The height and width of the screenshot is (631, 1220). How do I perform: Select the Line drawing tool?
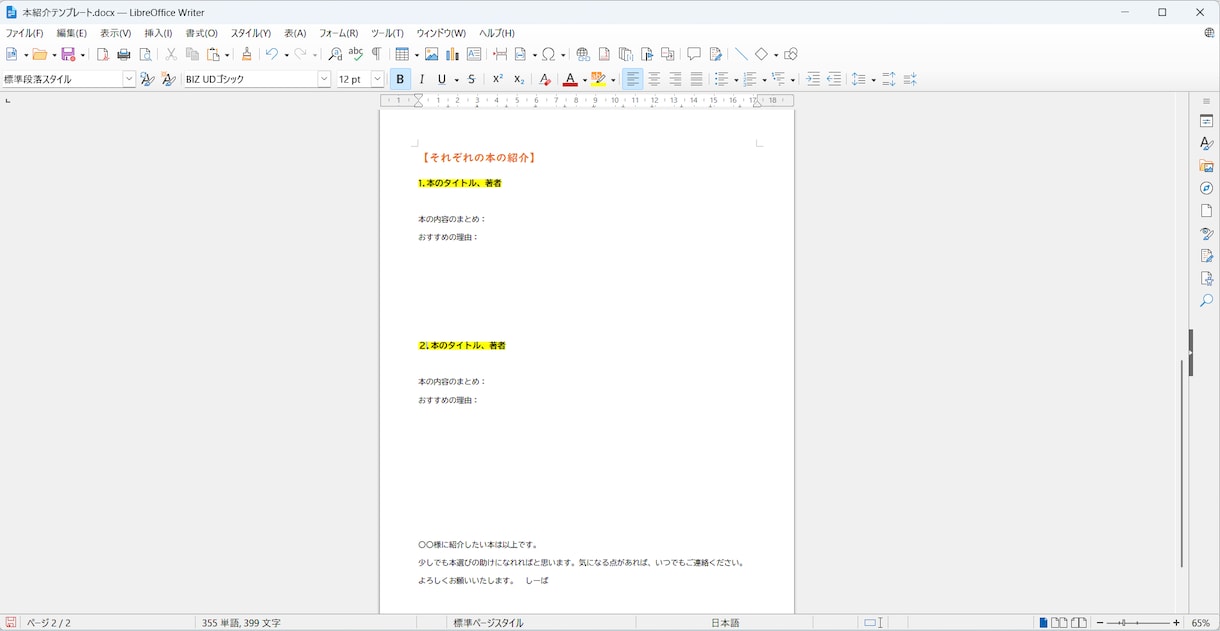741,54
